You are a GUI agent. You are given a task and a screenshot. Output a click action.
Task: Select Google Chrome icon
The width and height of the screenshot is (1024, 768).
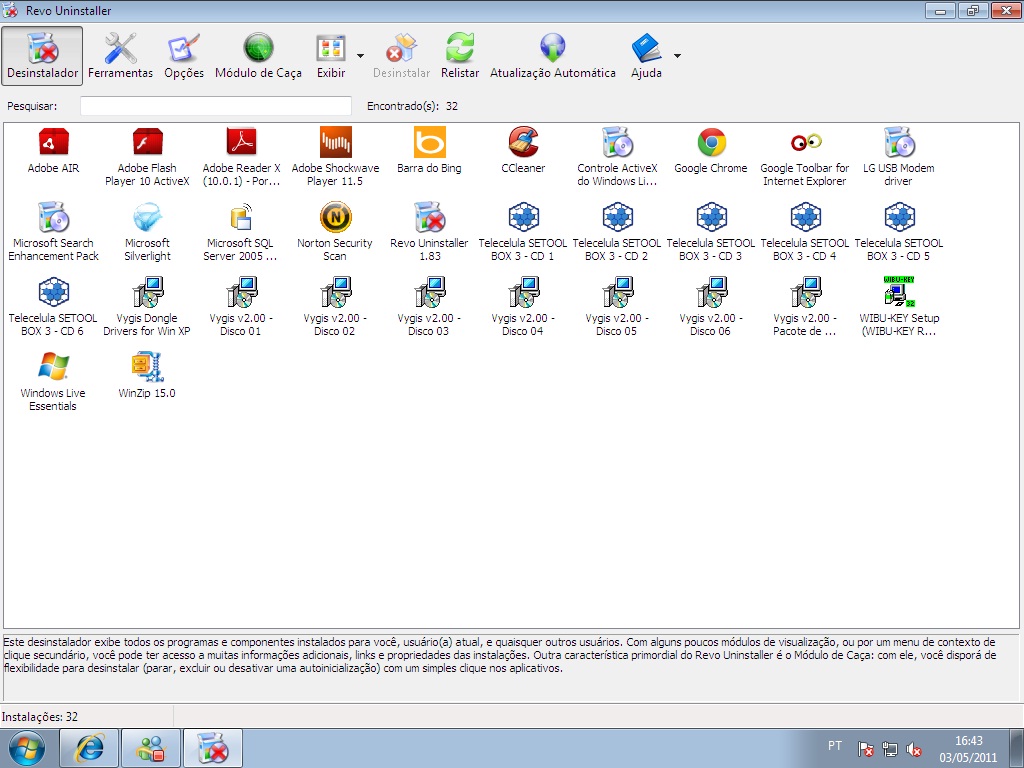pyautogui.click(x=711, y=151)
